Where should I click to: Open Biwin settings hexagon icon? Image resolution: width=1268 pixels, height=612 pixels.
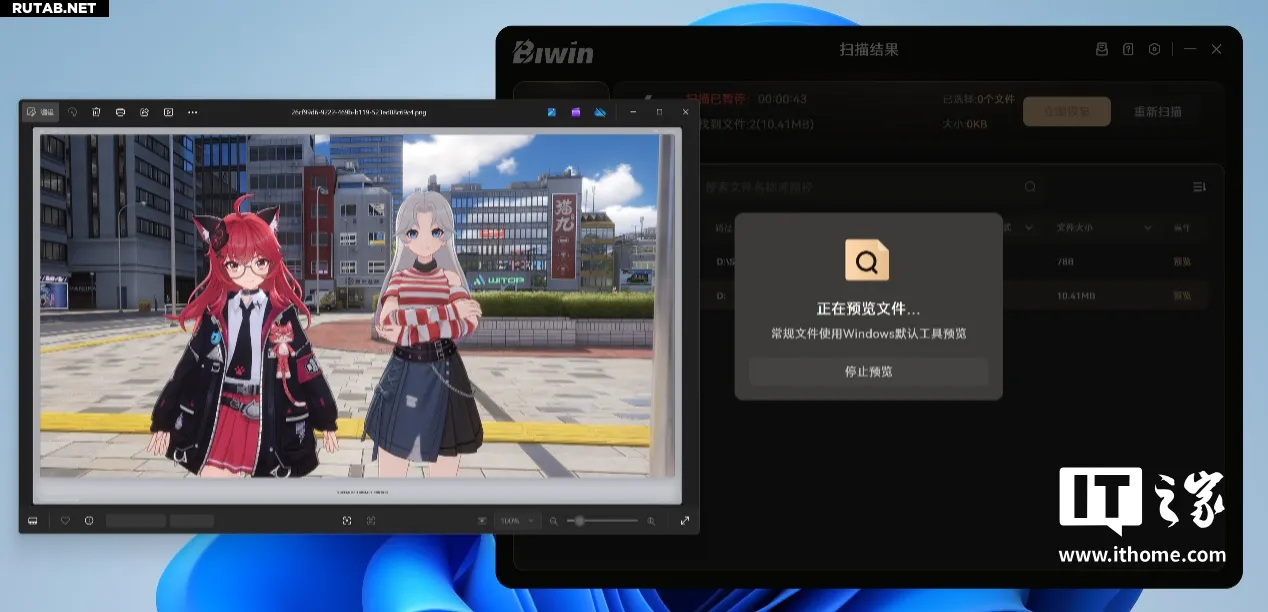(x=1154, y=49)
